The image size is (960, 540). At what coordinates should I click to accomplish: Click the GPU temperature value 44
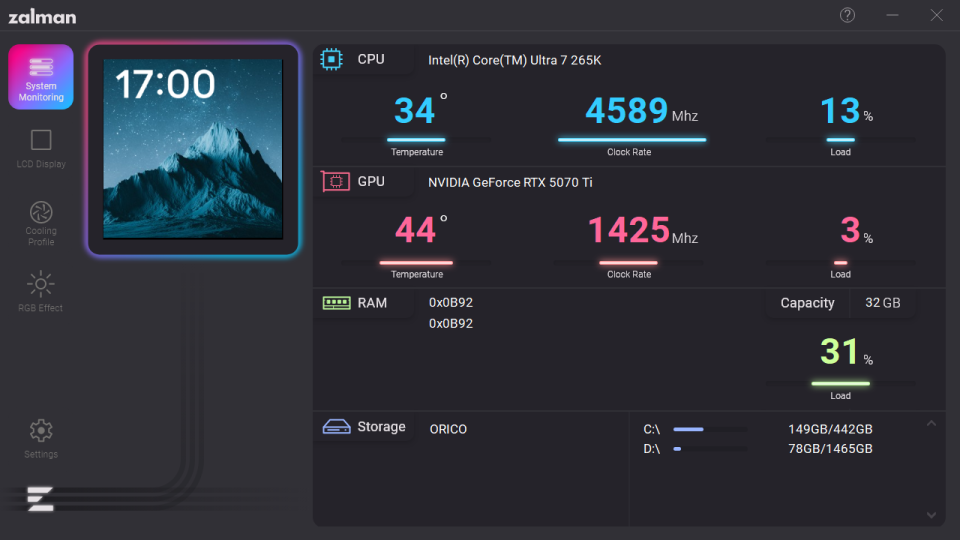pos(415,231)
